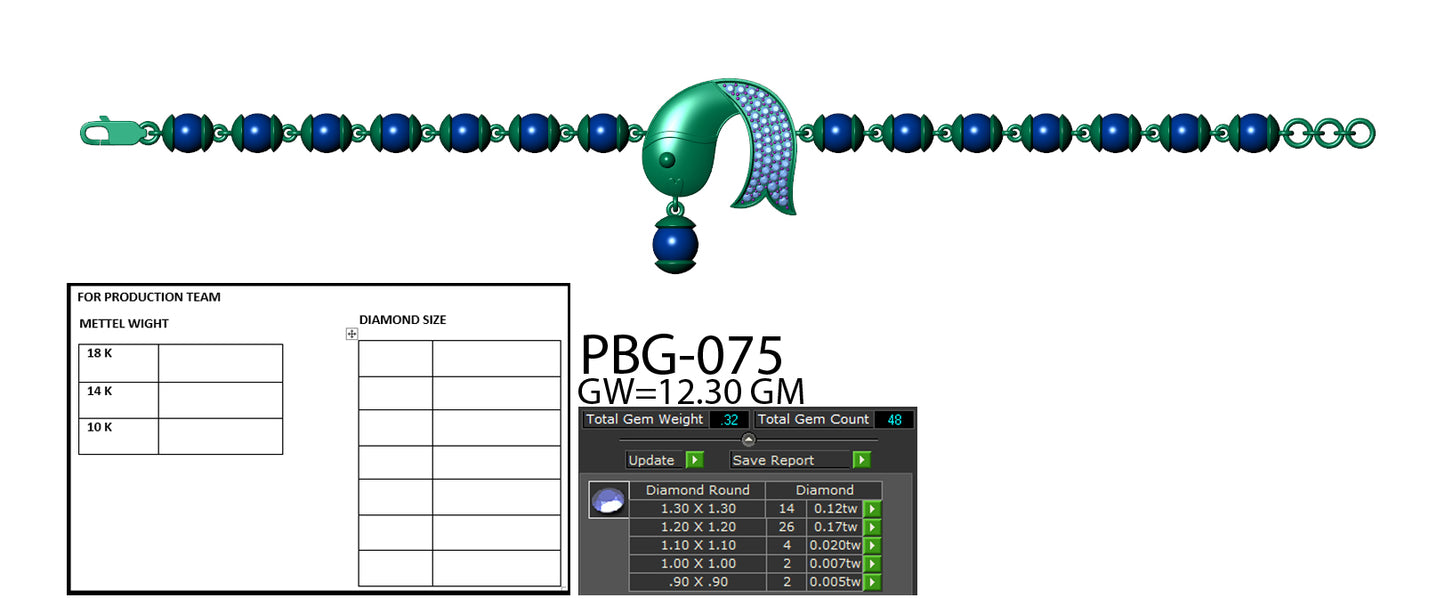The width and height of the screenshot is (1445, 606).
Task: Expand the Diamond Round category header
Action: [697, 490]
